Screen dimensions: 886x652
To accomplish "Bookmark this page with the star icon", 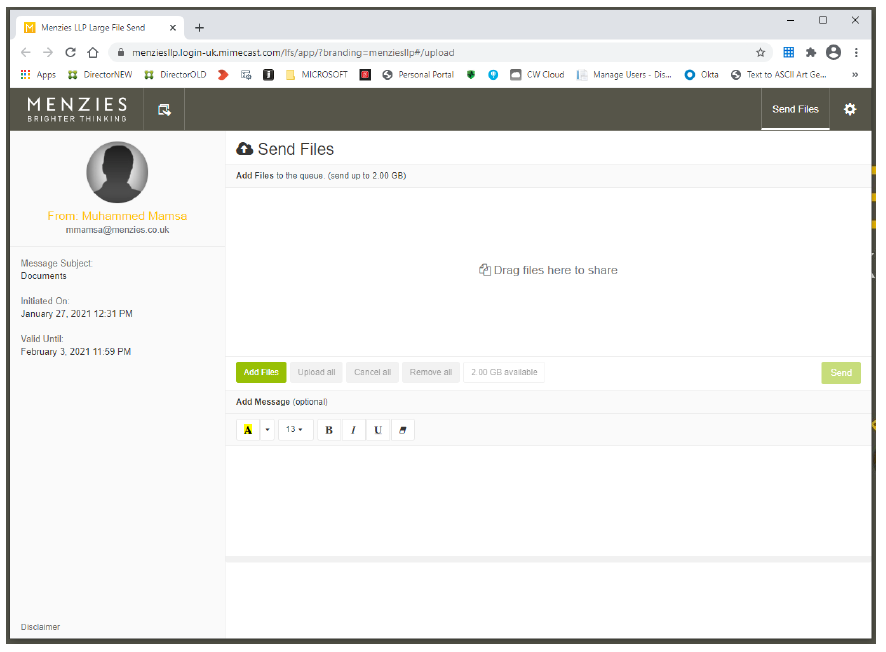I will (x=760, y=52).
